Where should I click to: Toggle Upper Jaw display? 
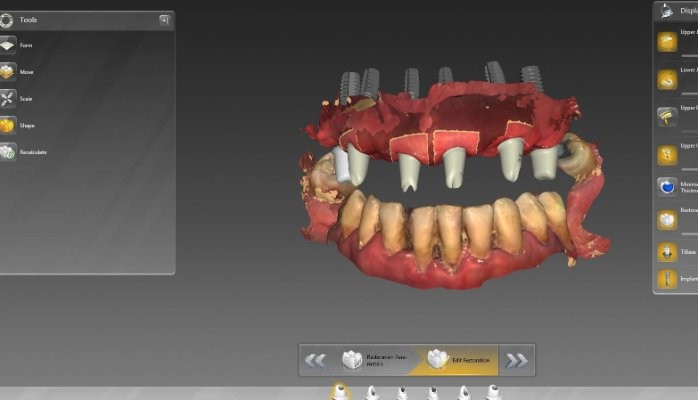(x=667, y=42)
